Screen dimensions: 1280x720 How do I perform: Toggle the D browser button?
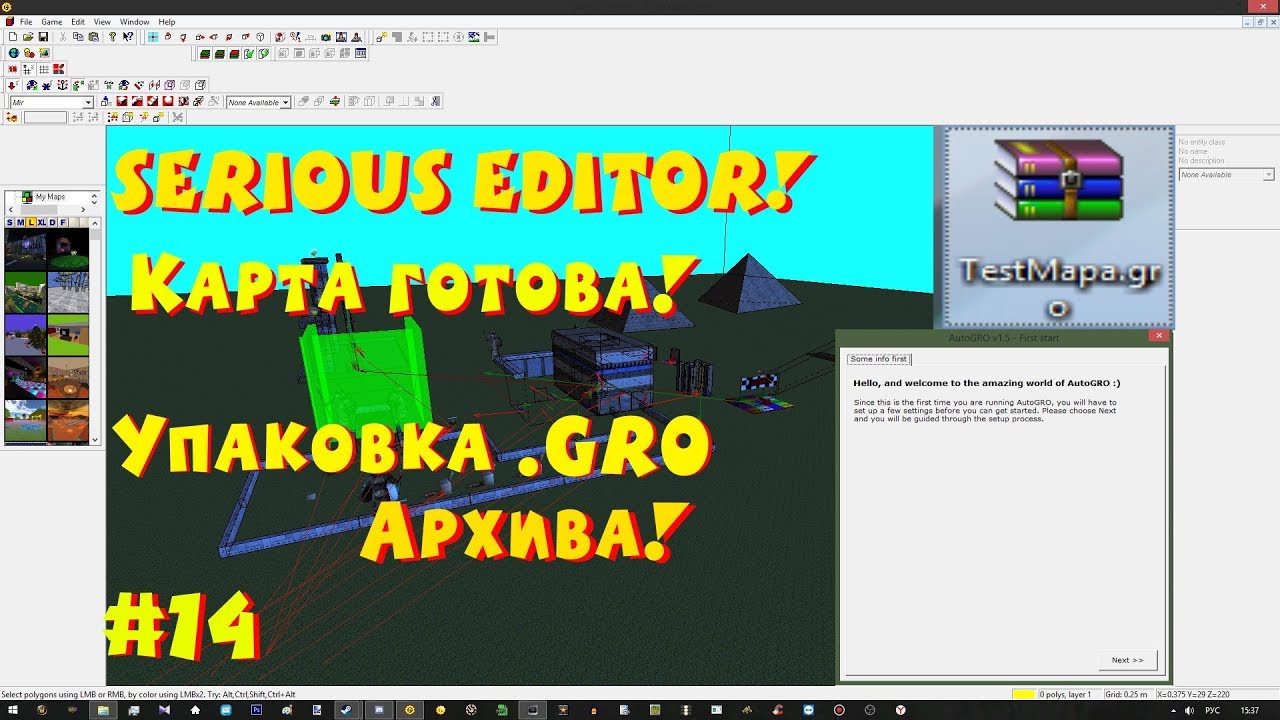pyautogui.click(x=52, y=222)
